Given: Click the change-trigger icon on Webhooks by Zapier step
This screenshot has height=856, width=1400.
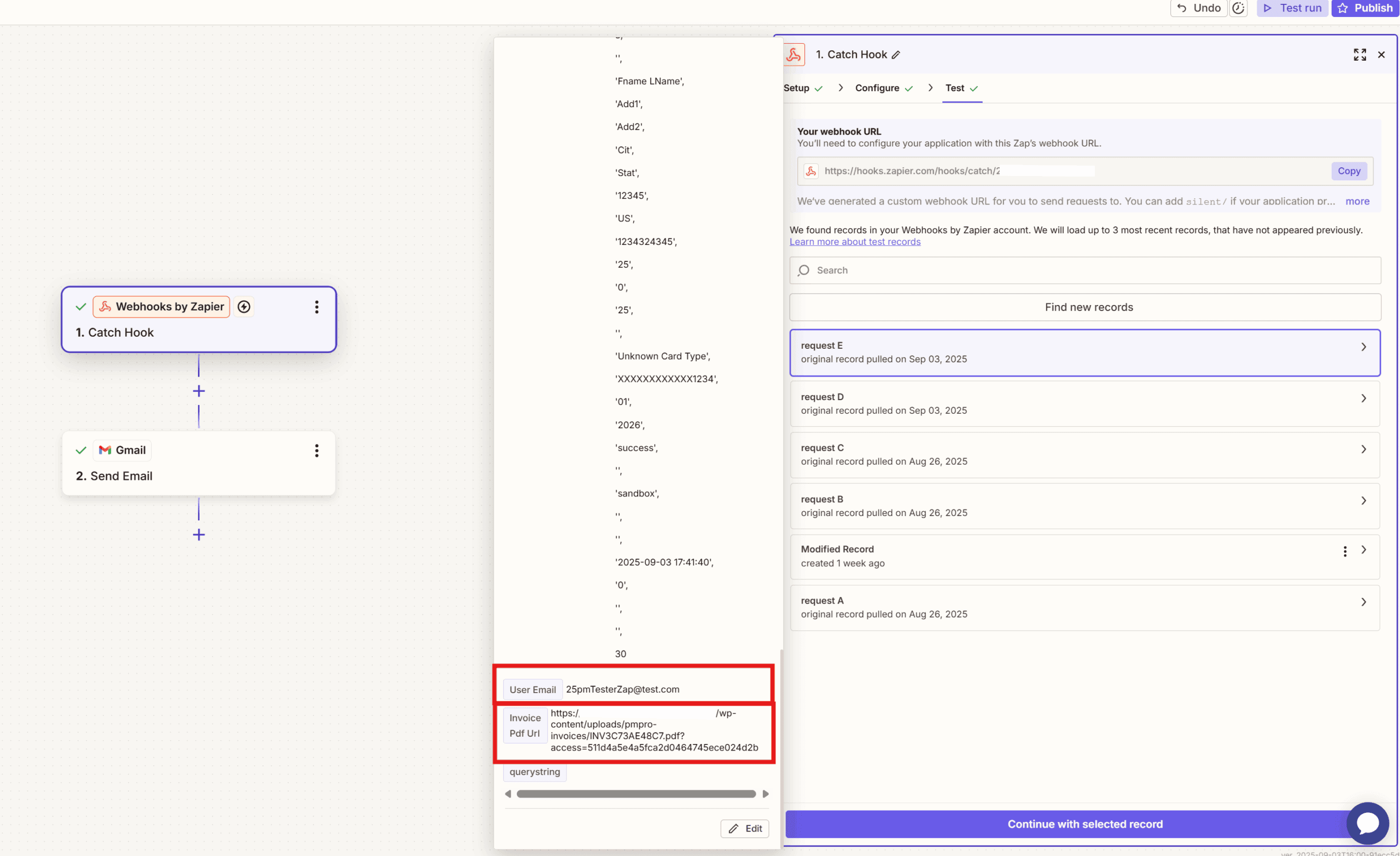Looking at the screenshot, I should coord(243,306).
